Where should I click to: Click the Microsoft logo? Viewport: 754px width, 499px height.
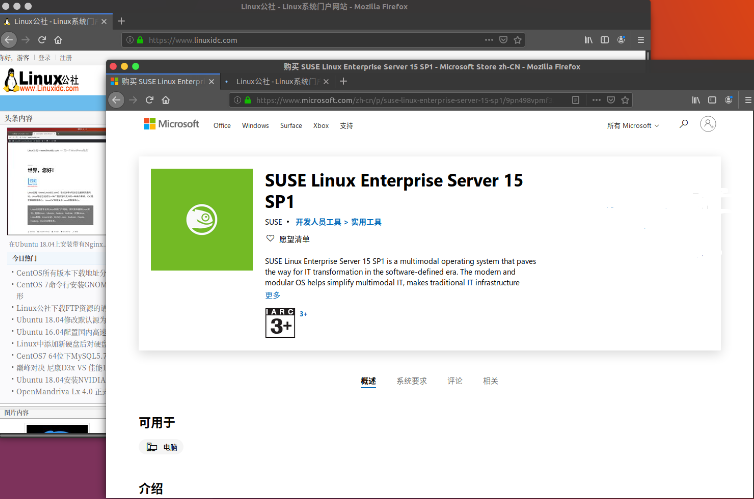[171, 124]
